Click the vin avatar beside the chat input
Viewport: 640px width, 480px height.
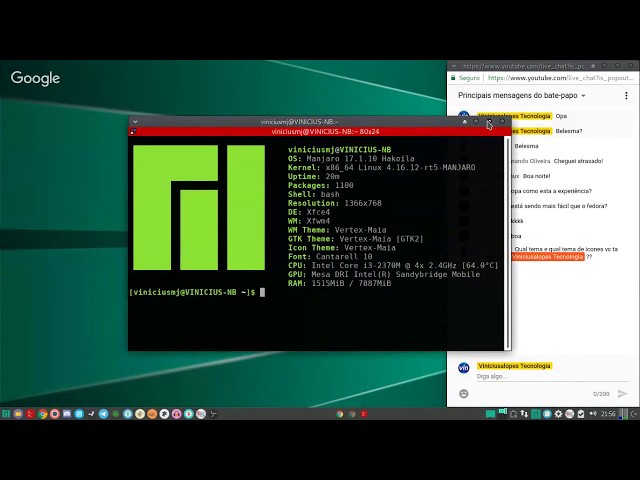(464, 368)
